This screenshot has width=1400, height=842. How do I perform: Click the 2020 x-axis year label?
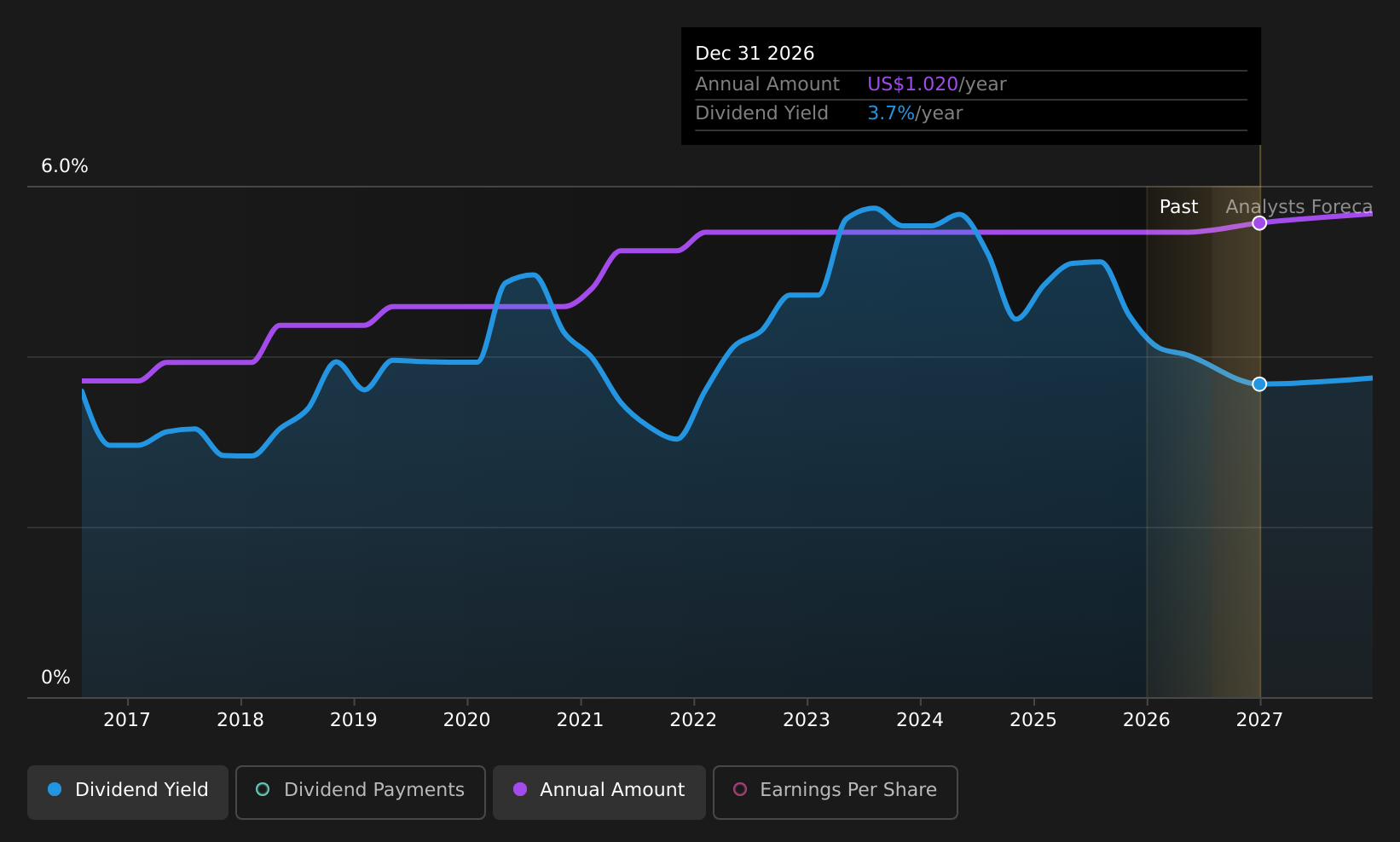click(x=467, y=720)
